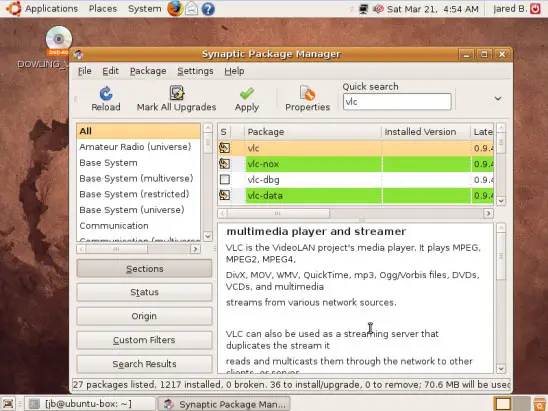548x411 pixels.
Task: Click the package list scroll-up arrow
Action: pyautogui.click(x=501, y=128)
